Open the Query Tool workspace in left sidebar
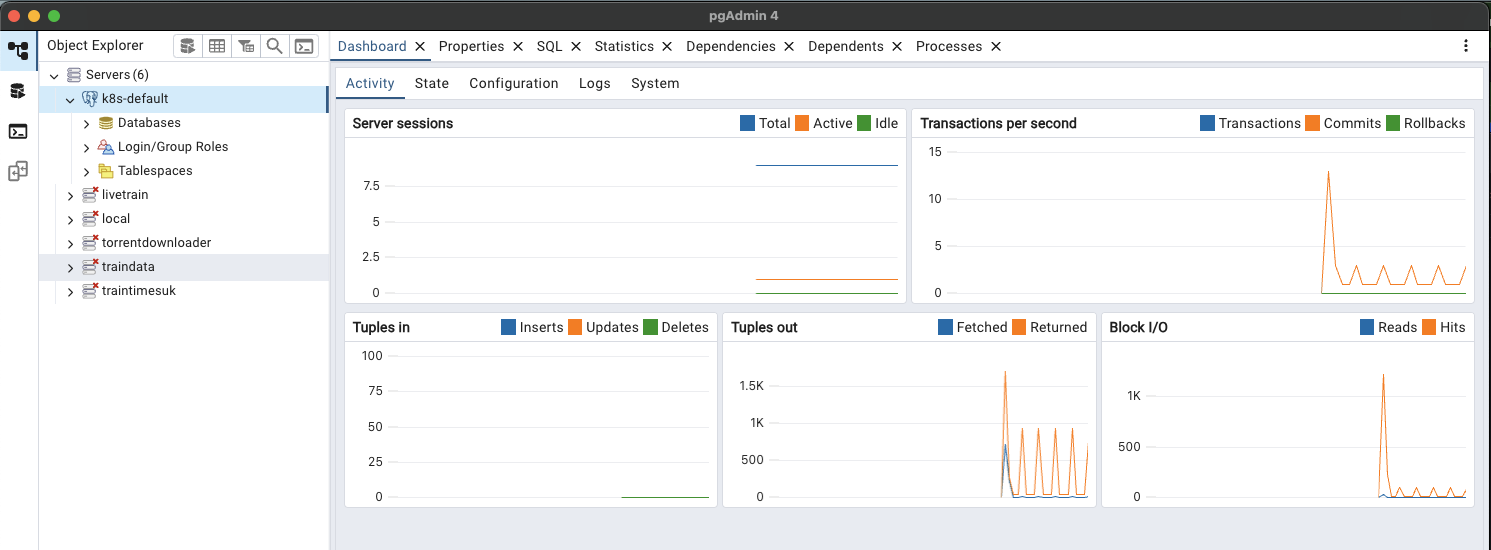 (18, 91)
